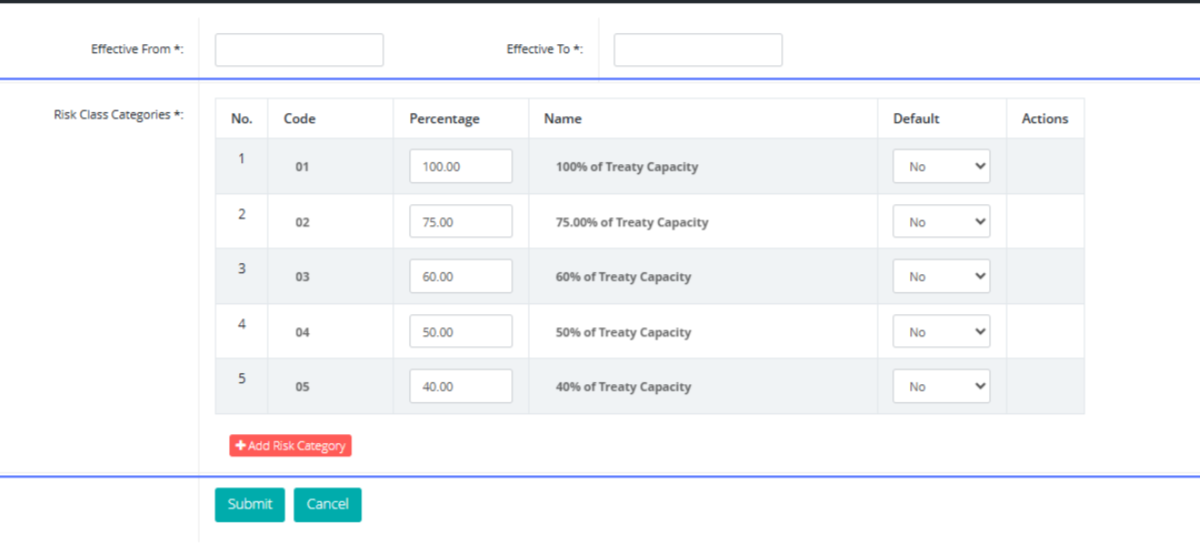
Task: Click the Effective From date field
Action: (x=299, y=50)
